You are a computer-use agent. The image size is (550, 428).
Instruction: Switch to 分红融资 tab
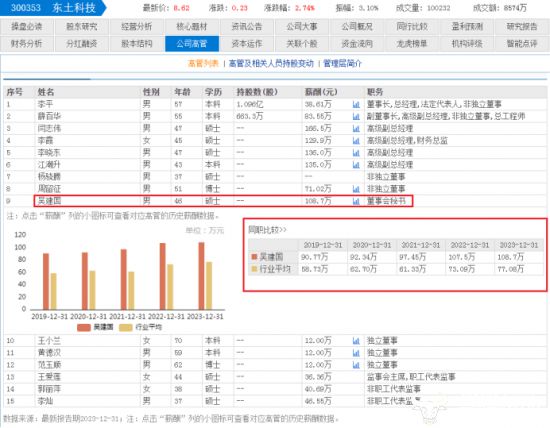(x=82, y=44)
